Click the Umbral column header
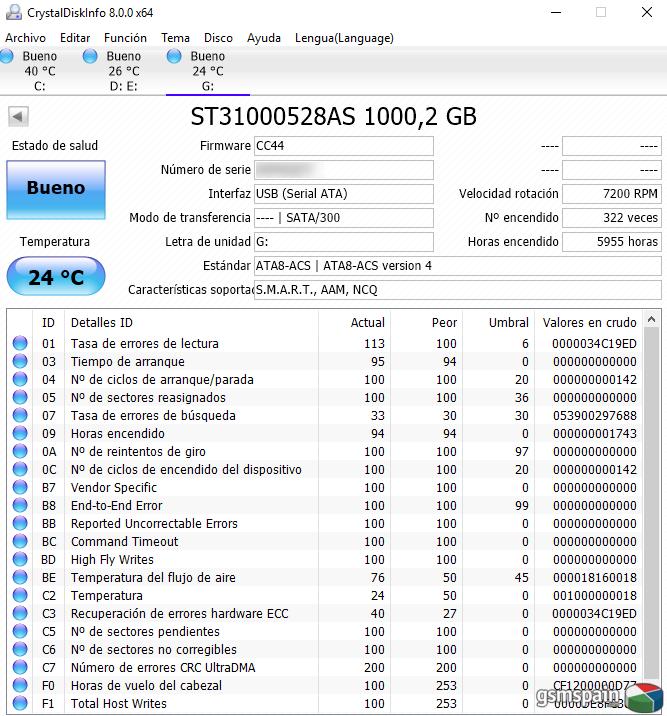The height and width of the screenshot is (716, 667). pyautogui.click(x=499, y=323)
